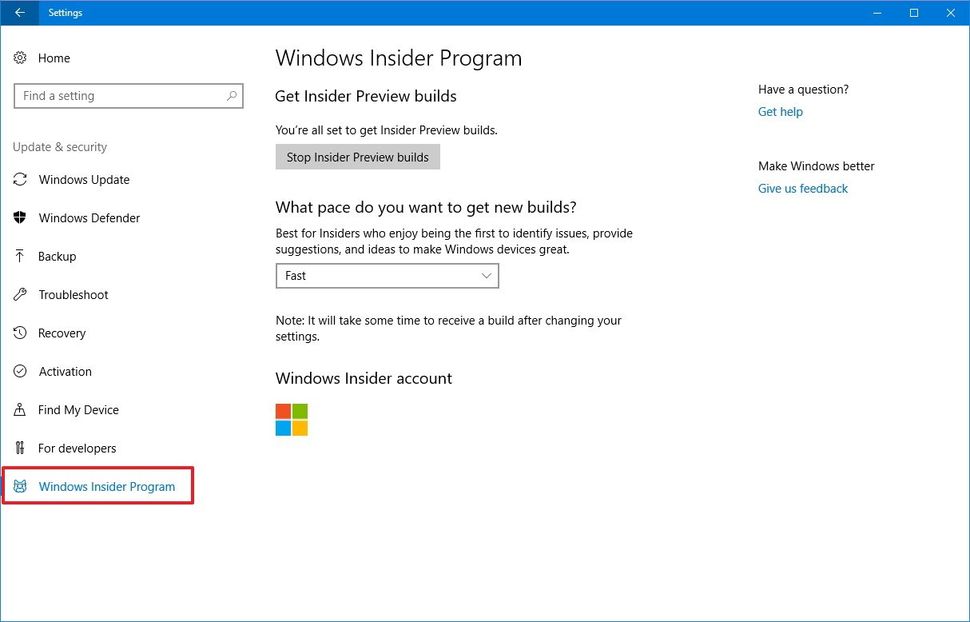Viewport: 970px width, 622px height.
Task: Click Give us feedback
Action: tap(802, 188)
